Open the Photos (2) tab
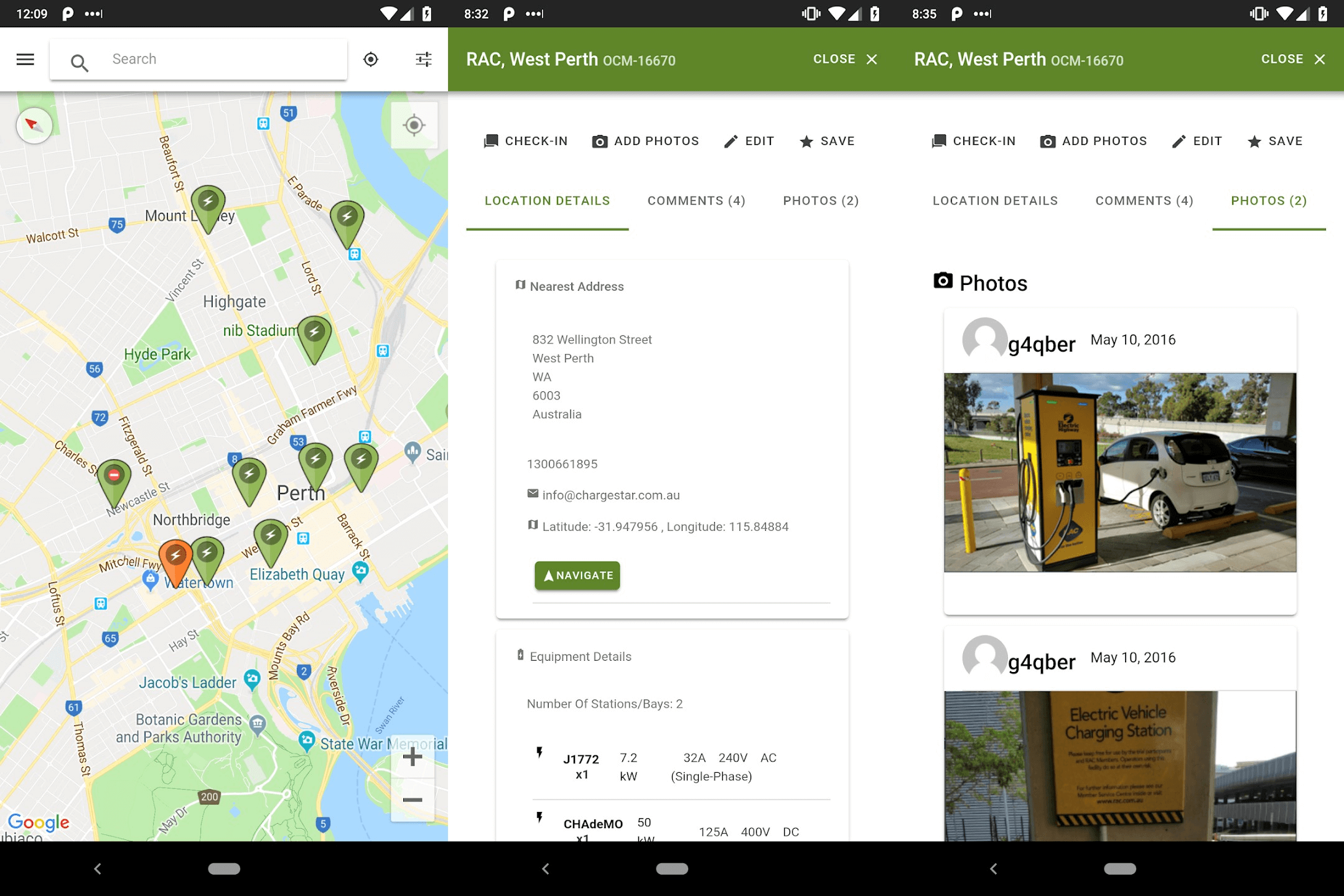1344x896 pixels. [820, 200]
